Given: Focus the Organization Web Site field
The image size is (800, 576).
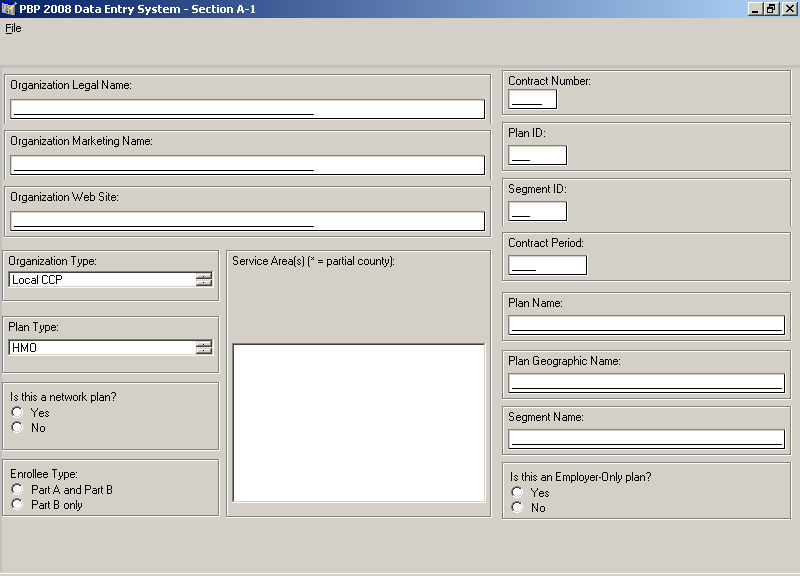Looking at the screenshot, I should [247, 221].
